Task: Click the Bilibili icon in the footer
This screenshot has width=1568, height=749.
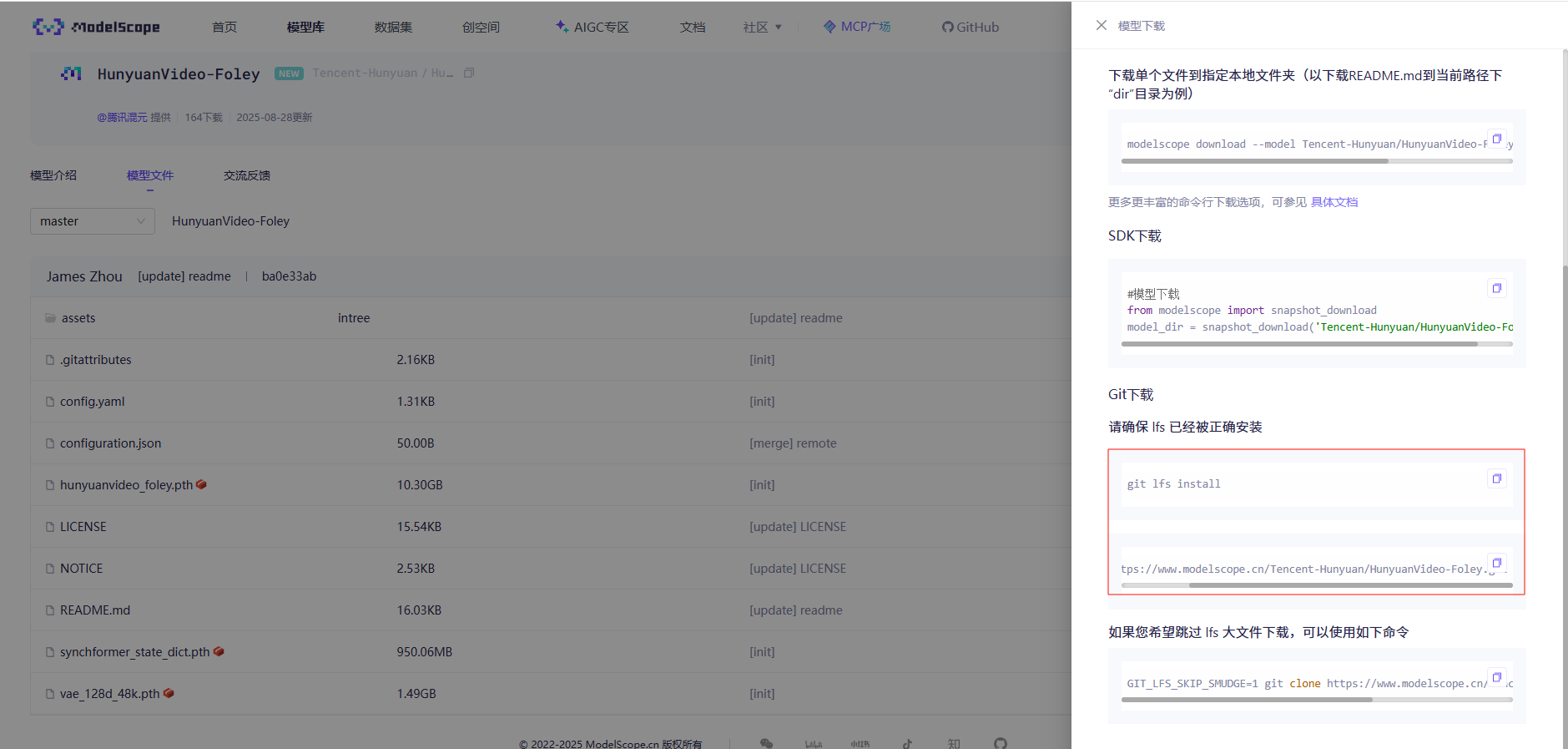Action: coord(814,742)
